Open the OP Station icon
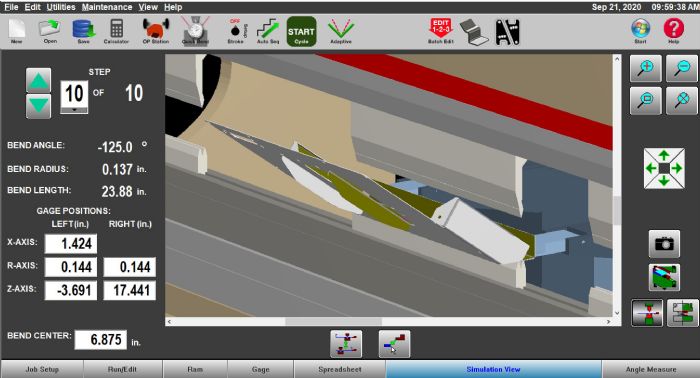Screen dimensions: 700x378 pyautogui.click(x=155, y=31)
